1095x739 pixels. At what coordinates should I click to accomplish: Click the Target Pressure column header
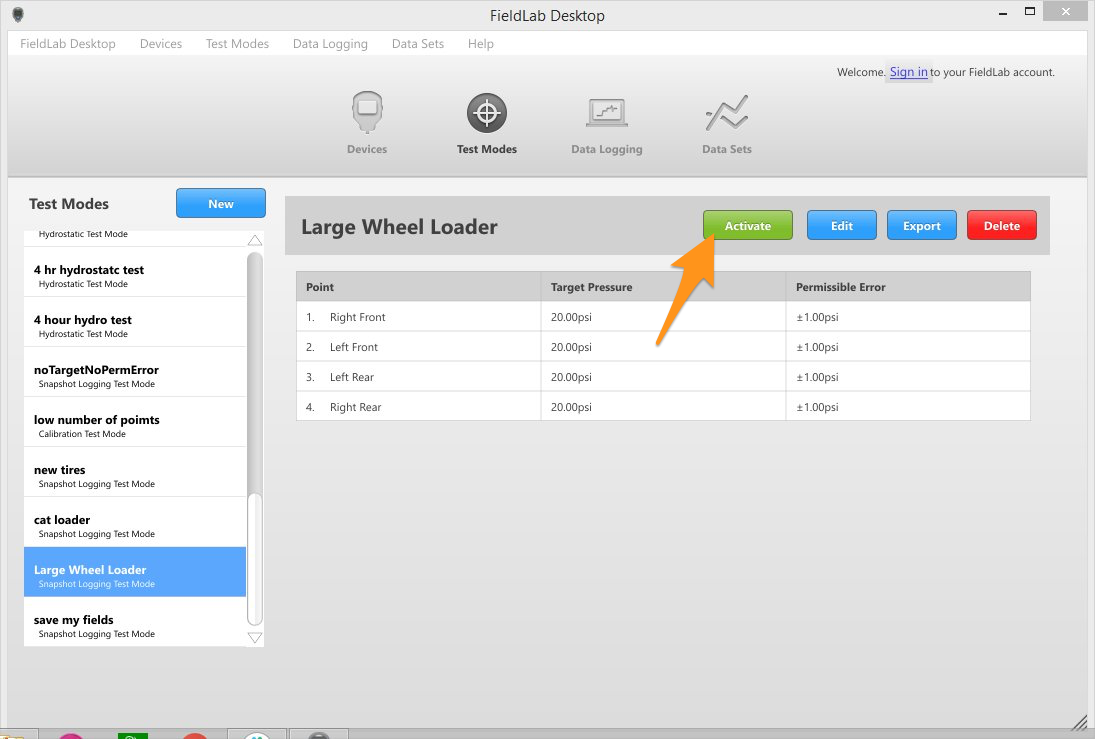tap(663, 286)
